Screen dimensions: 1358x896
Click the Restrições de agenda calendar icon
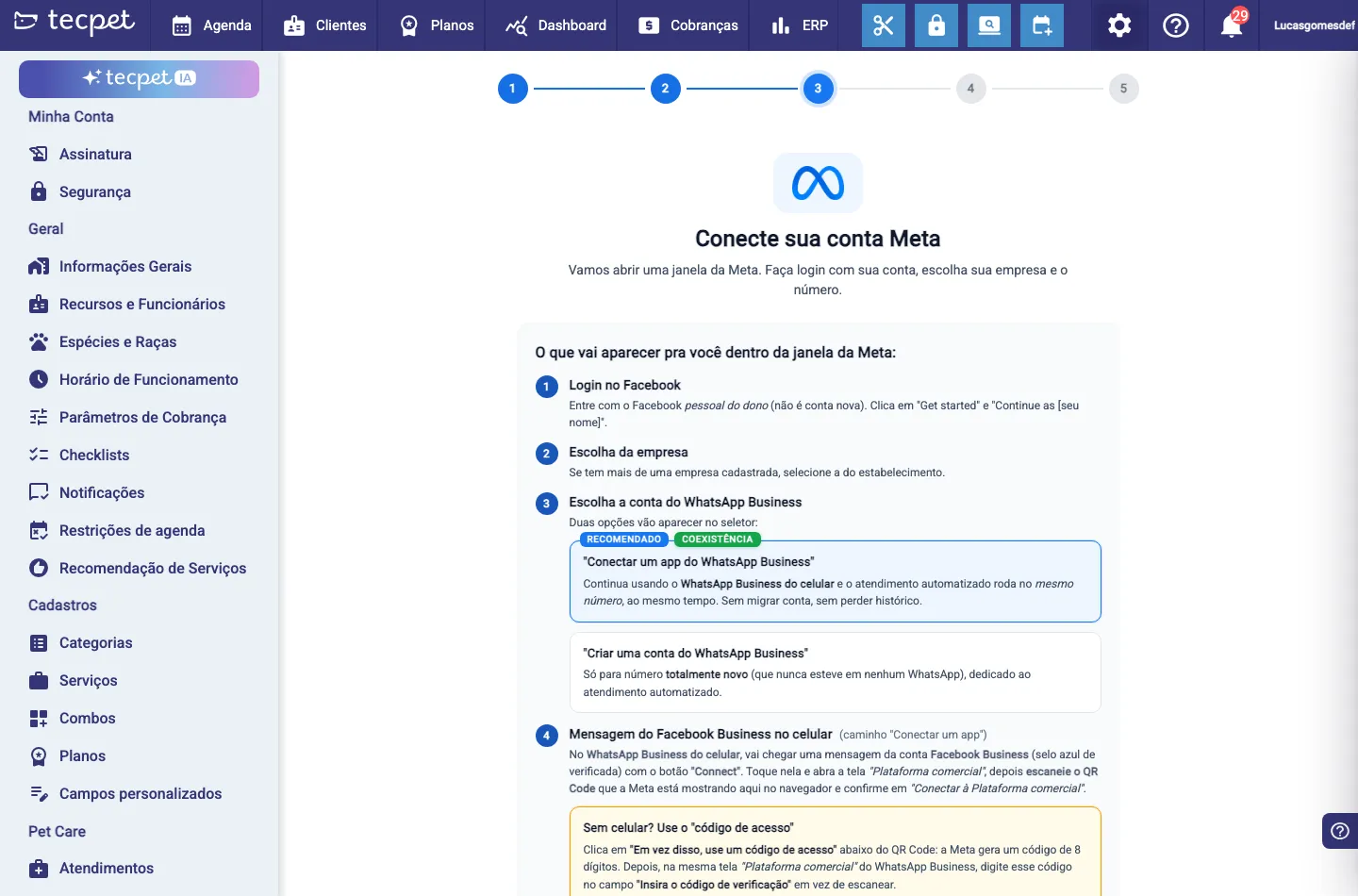coord(39,531)
